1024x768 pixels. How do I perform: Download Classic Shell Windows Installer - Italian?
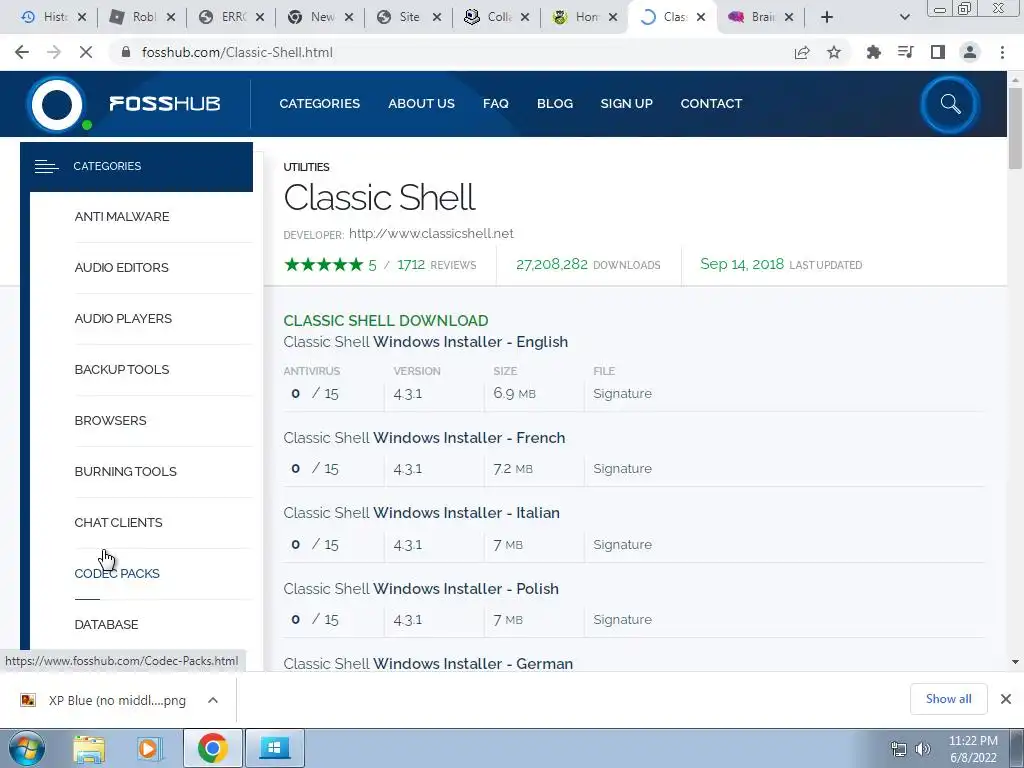[421, 513]
